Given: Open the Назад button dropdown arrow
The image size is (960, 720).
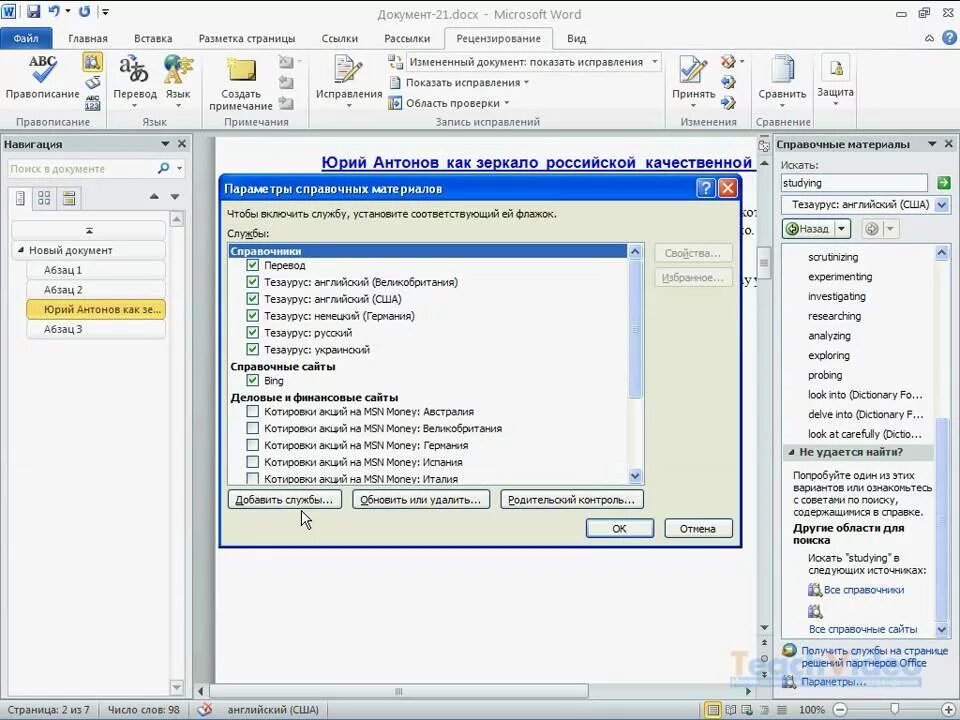Looking at the screenshot, I should click(x=842, y=229).
